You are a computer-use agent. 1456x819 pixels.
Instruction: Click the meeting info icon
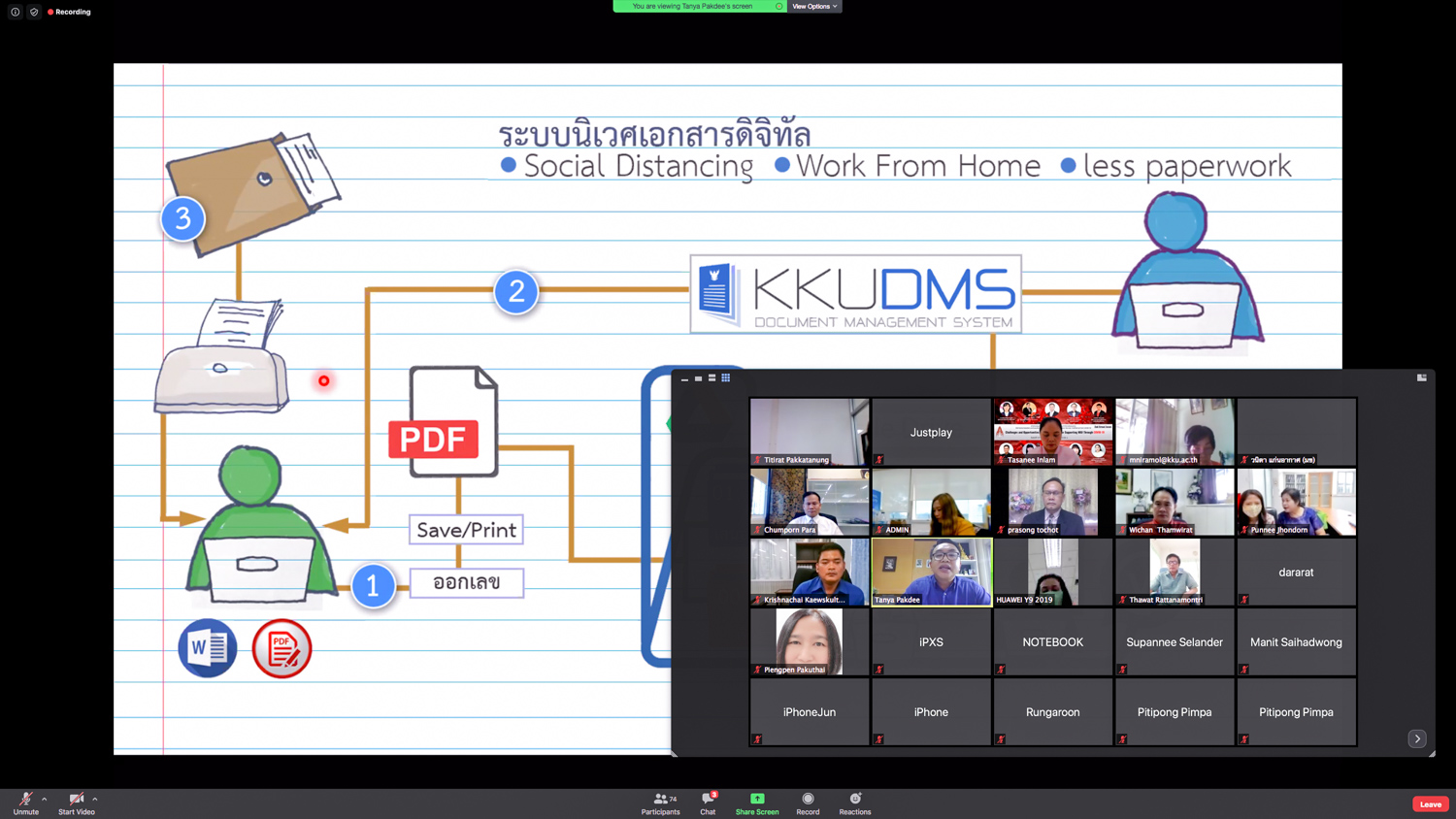click(16, 12)
